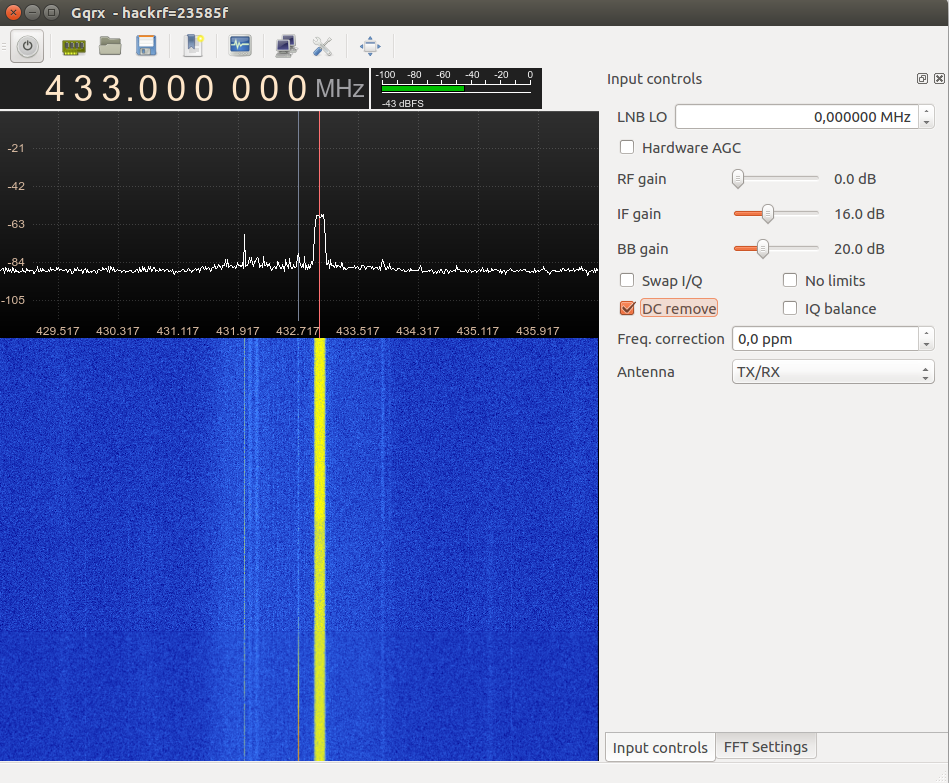Click the tools wrench toolbar icon
Screen dimensions: 949x783
pos(322,46)
